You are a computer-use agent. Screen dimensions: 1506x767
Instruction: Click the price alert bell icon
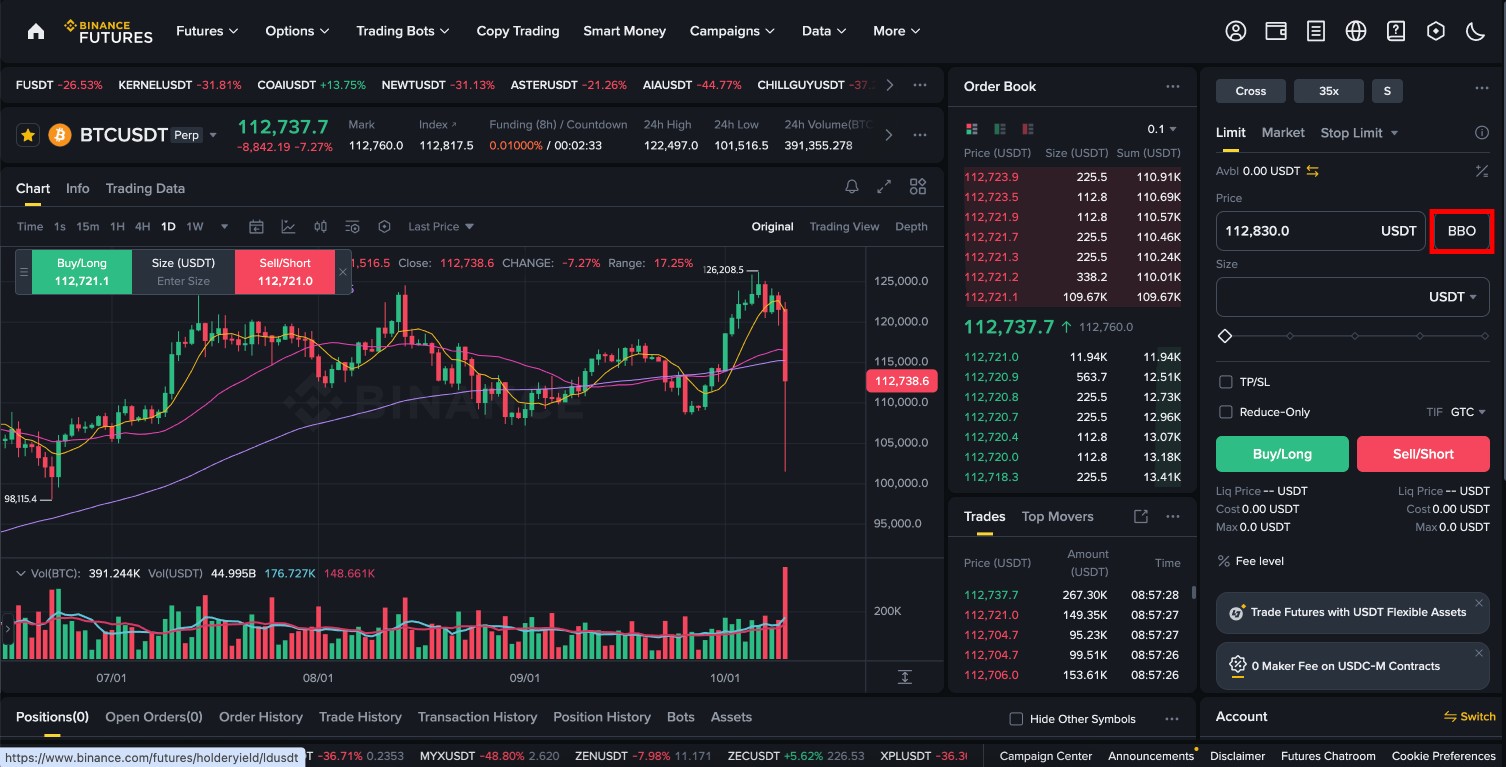852,187
